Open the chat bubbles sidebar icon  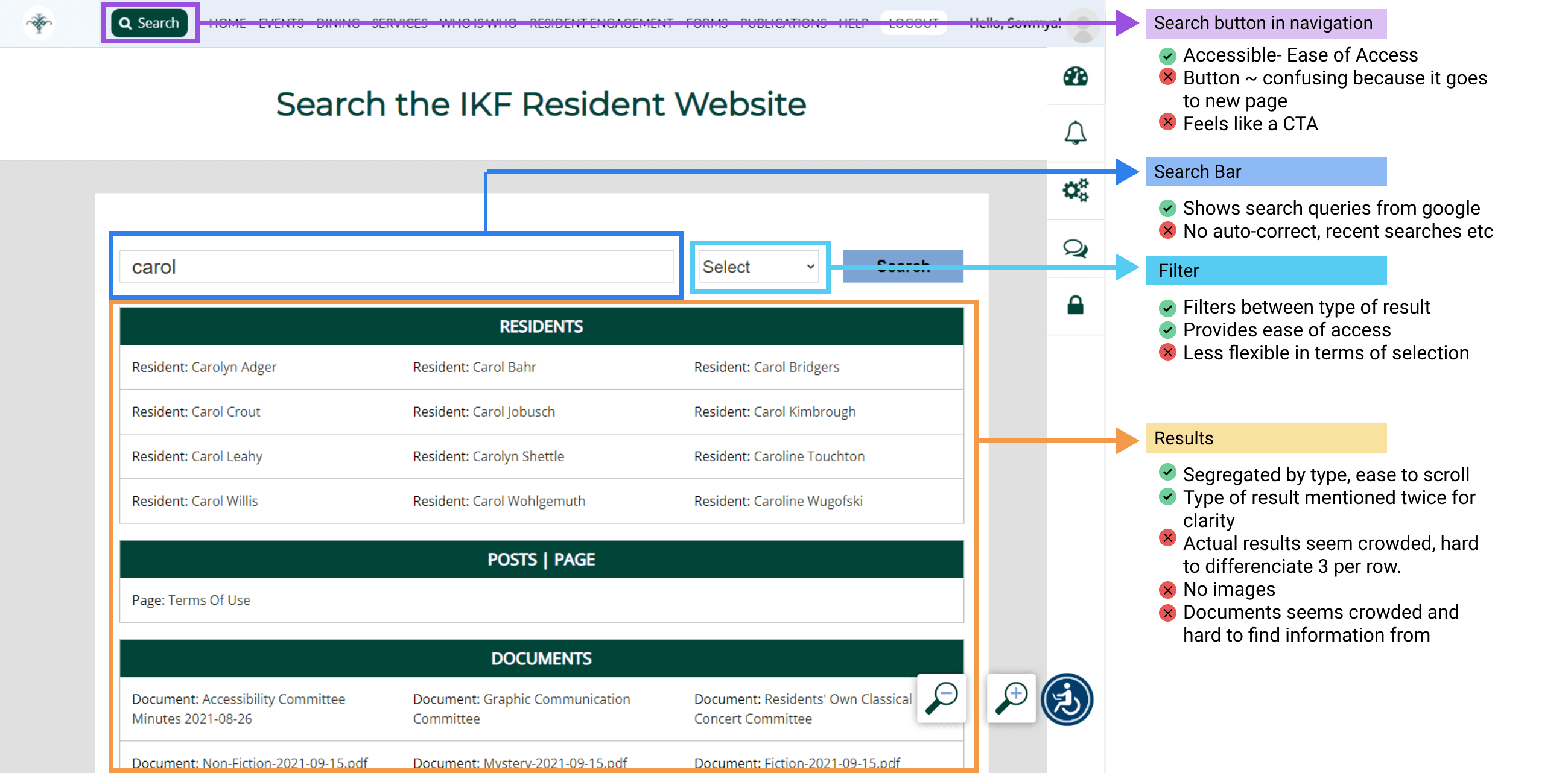[1075, 248]
